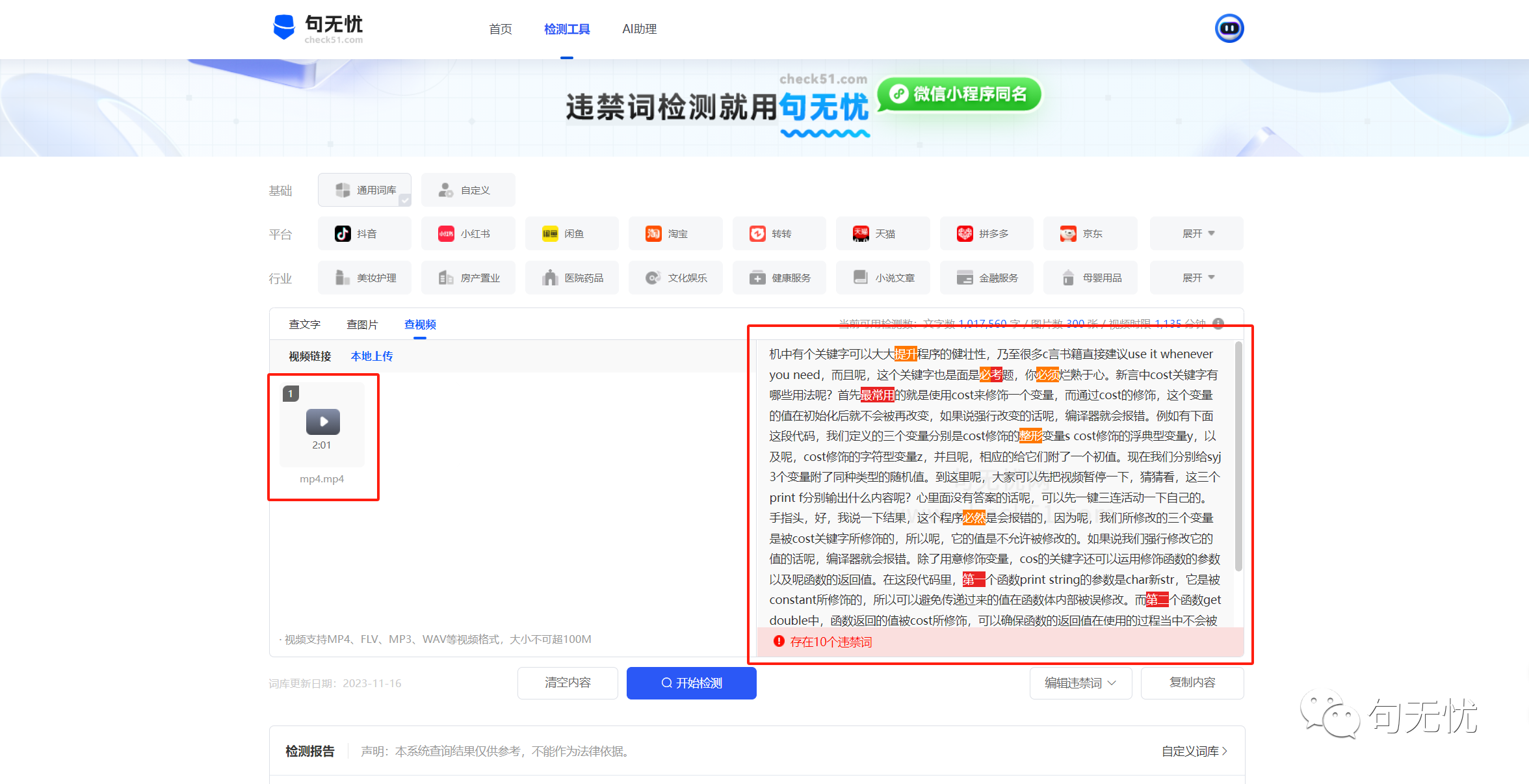The height and width of the screenshot is (784, 1529).
Task: Click the highlighted word 提升
Action: [x=906, y=354]
